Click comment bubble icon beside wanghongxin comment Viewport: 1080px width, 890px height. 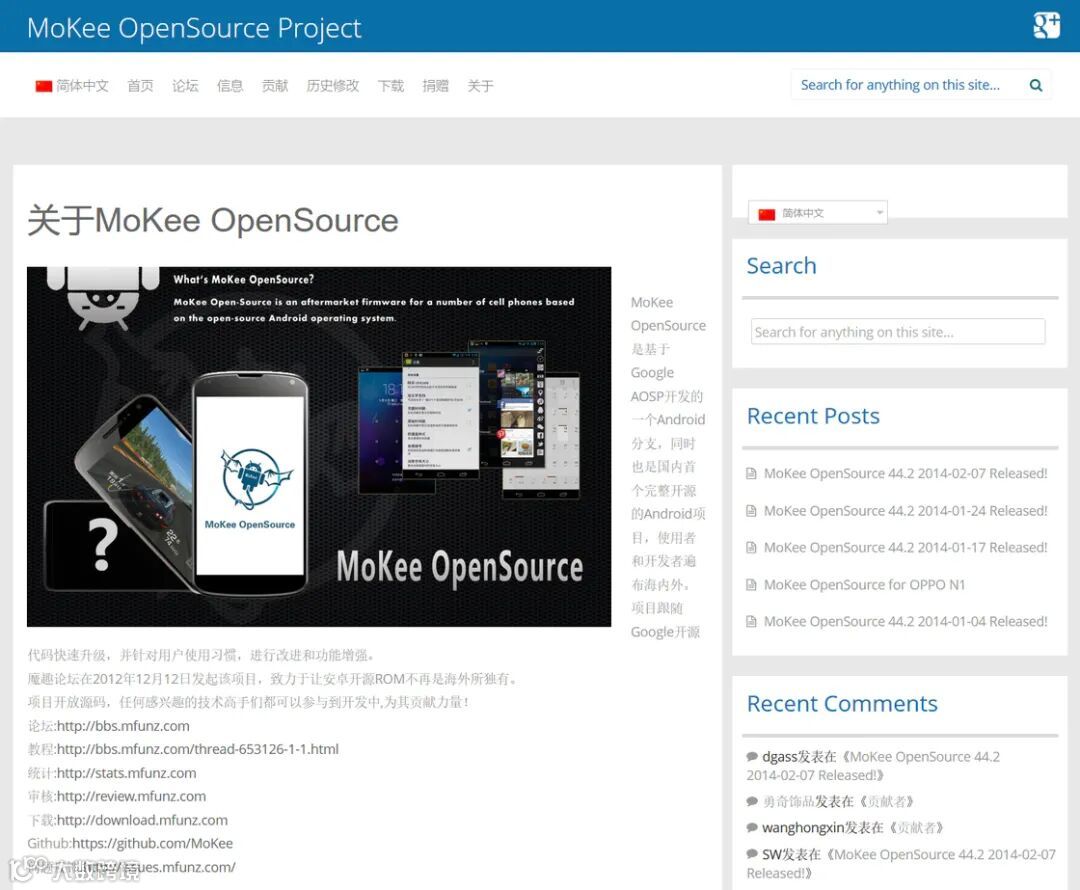point(752,827)
